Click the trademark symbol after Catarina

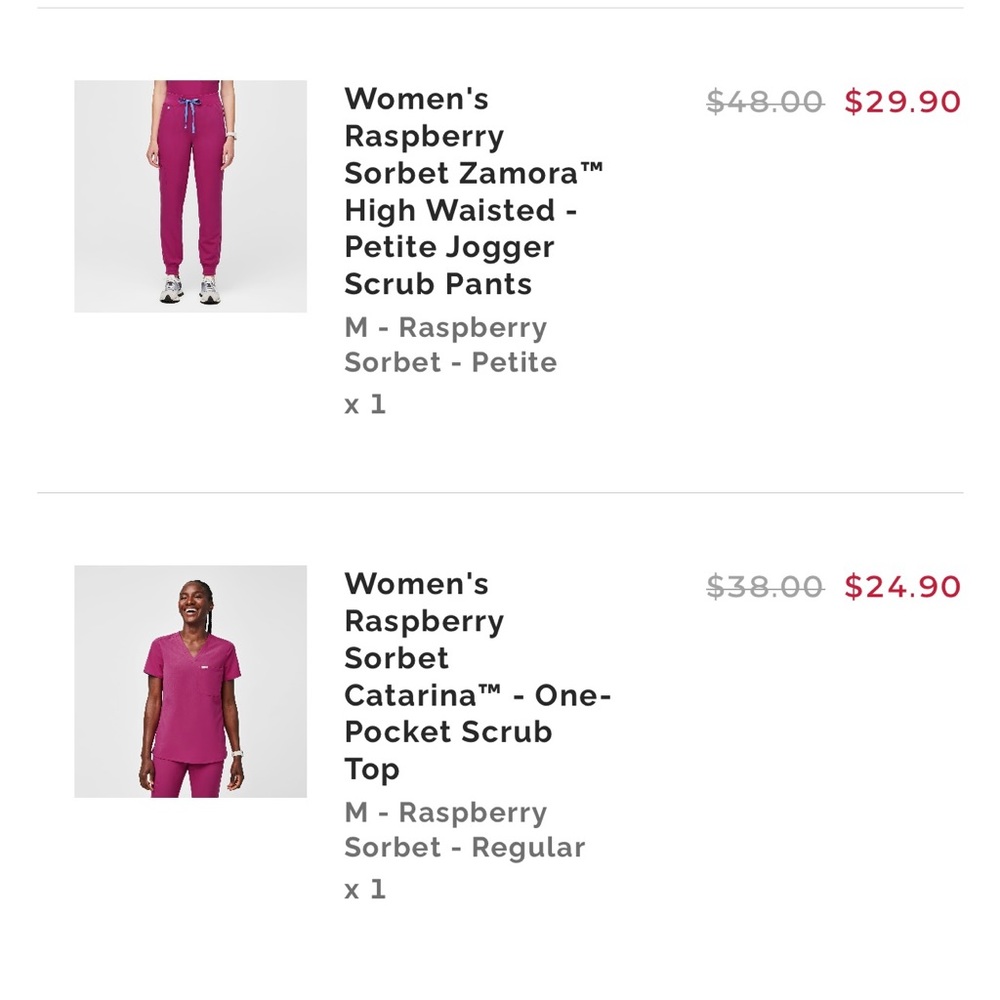(x=489, y=690)
